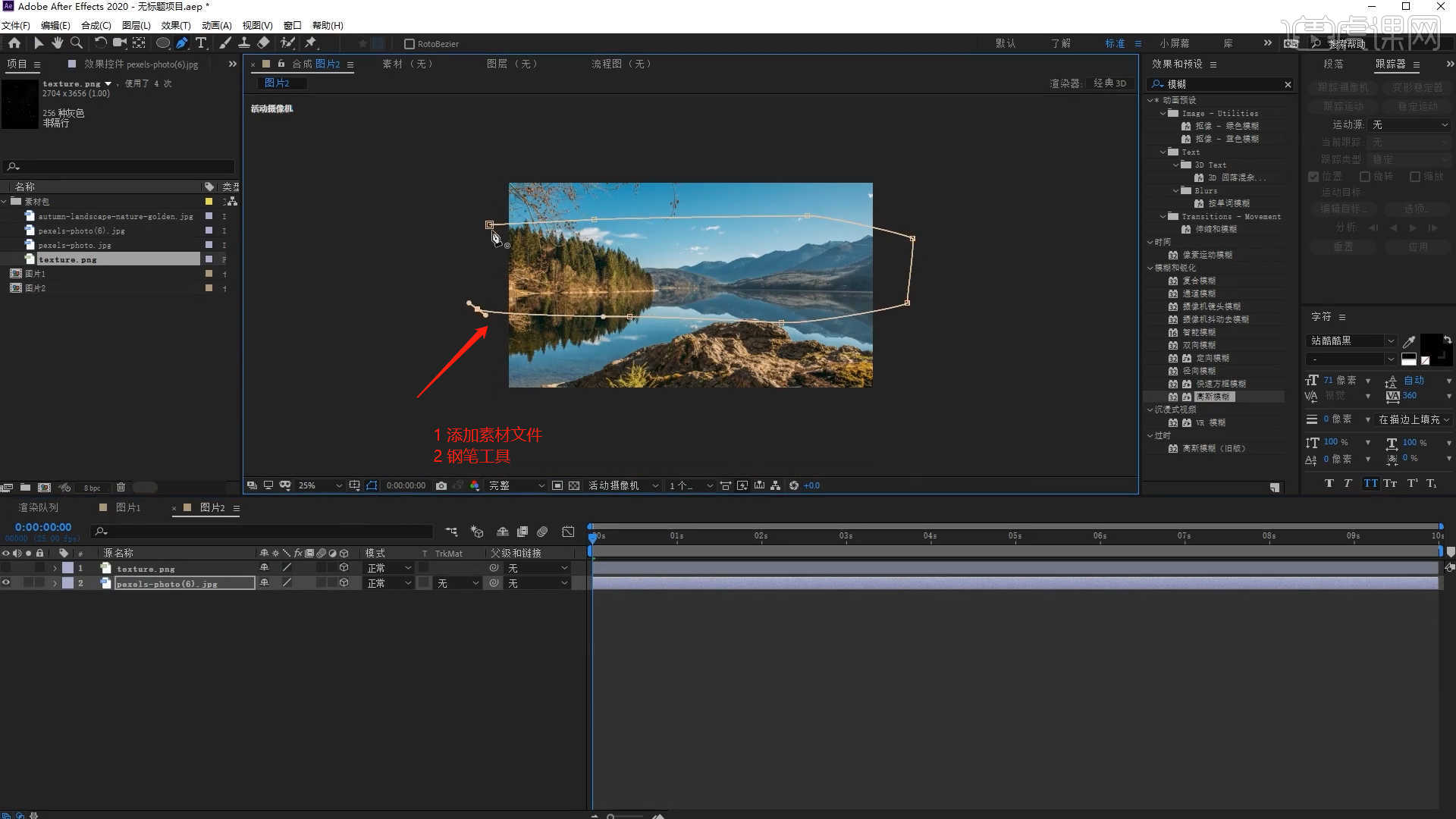The width and height of the screenshot is (1456, 819).
Task: Enable the RotoBezier checkbox
Action: [x=409, y=44]
